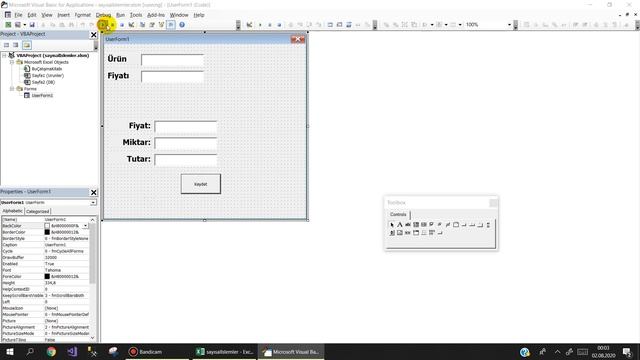Viewport: 640px width, 360px height.
Task: Open the Tools menu
Action: 136,15
